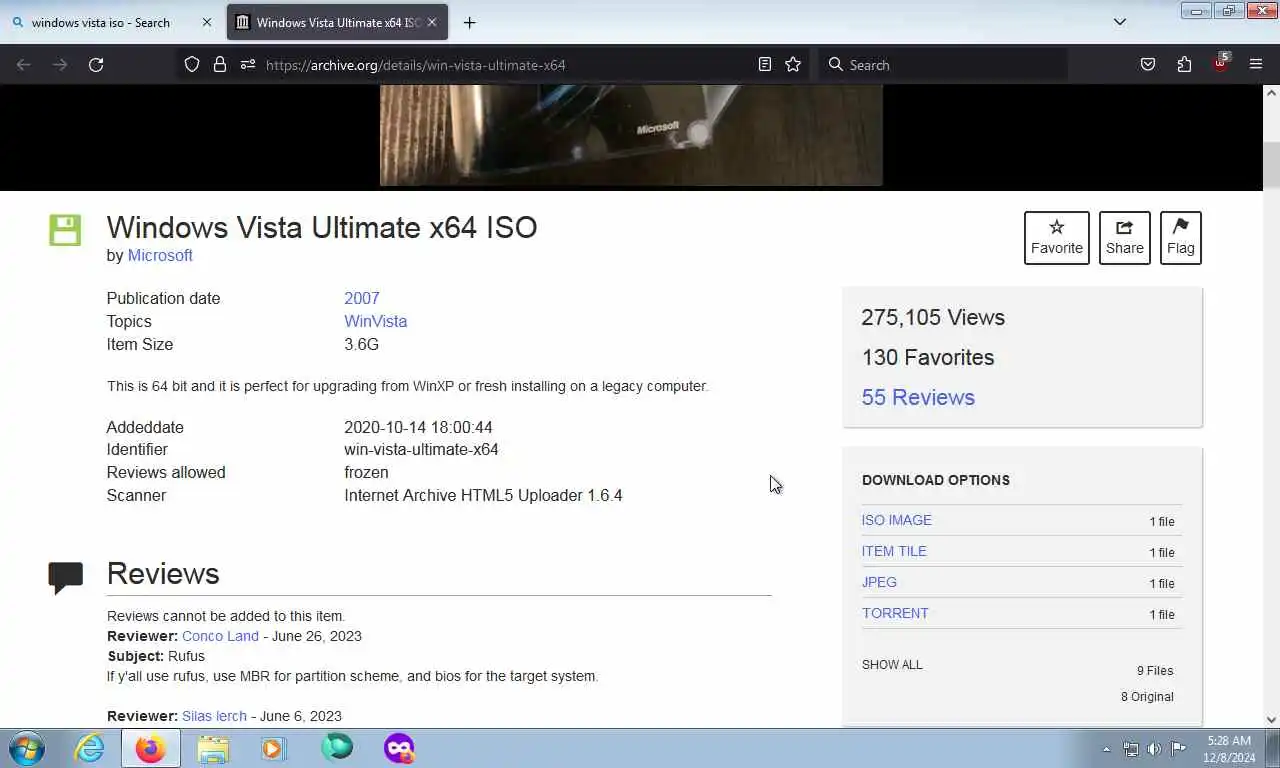The width and height of the screenshot is (1280, 768).
Task: Download the JPEG file
Action: click(x=879, y=582)
